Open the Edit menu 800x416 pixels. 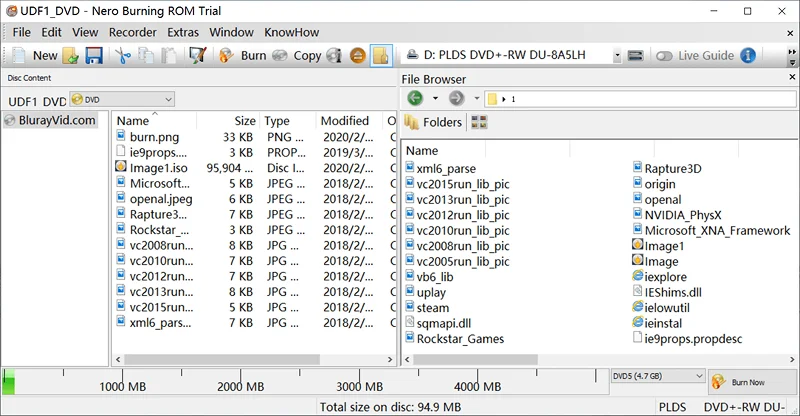(x=51, y=32)
